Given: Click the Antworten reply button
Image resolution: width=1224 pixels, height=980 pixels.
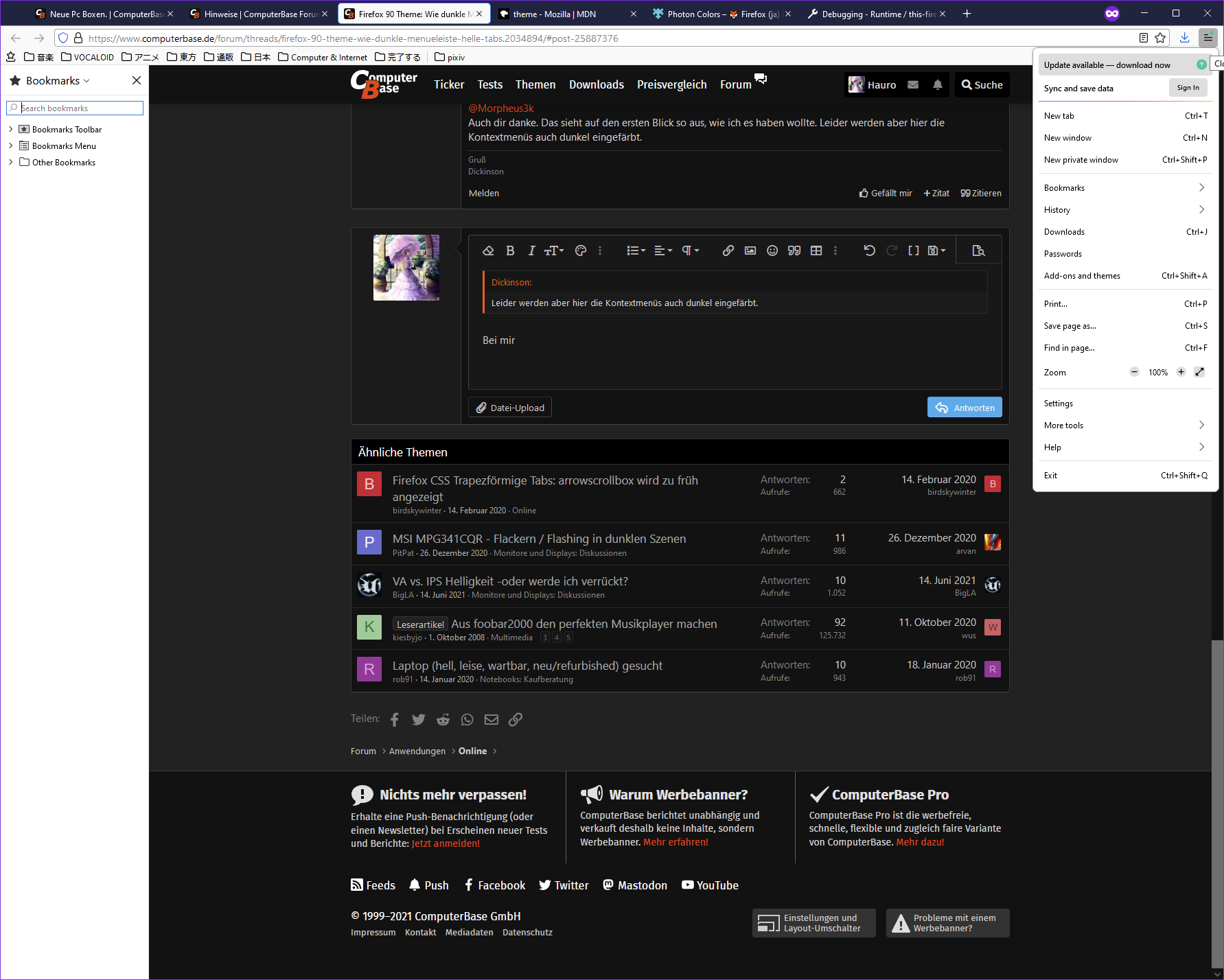Looking at the screenshot, I should 965,408.
